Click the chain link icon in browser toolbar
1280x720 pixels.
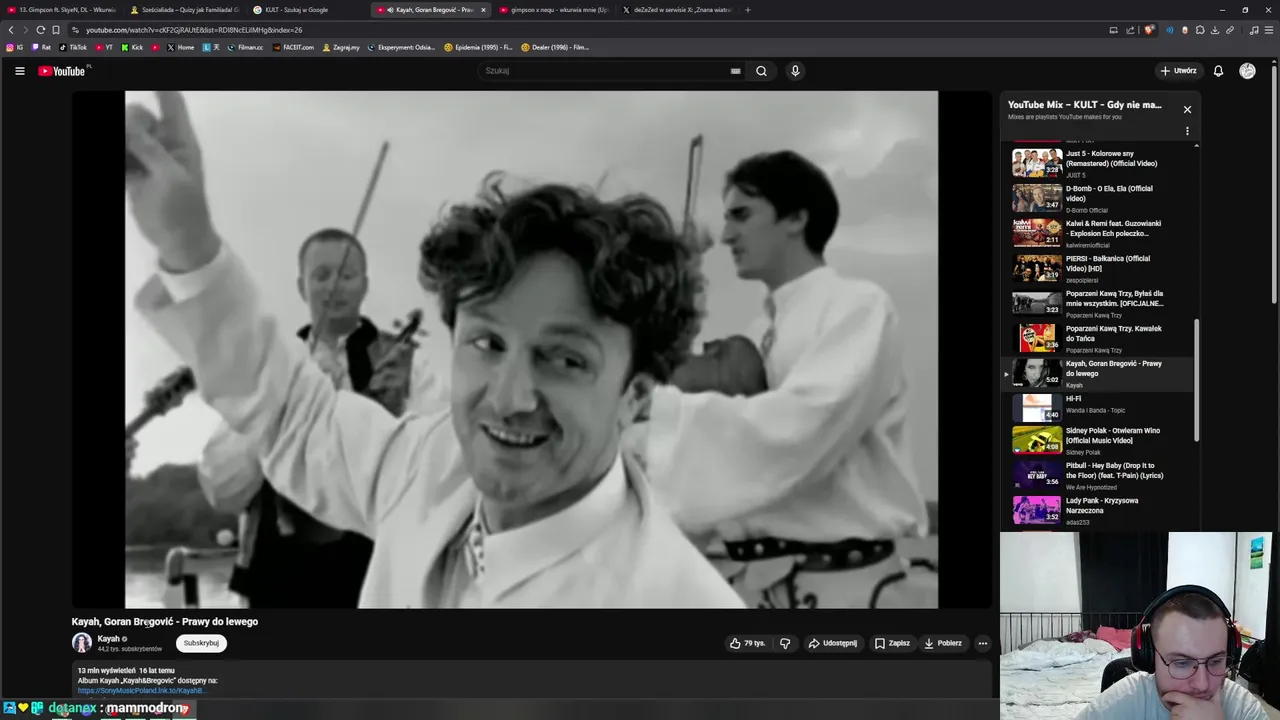pos(1229,30)
